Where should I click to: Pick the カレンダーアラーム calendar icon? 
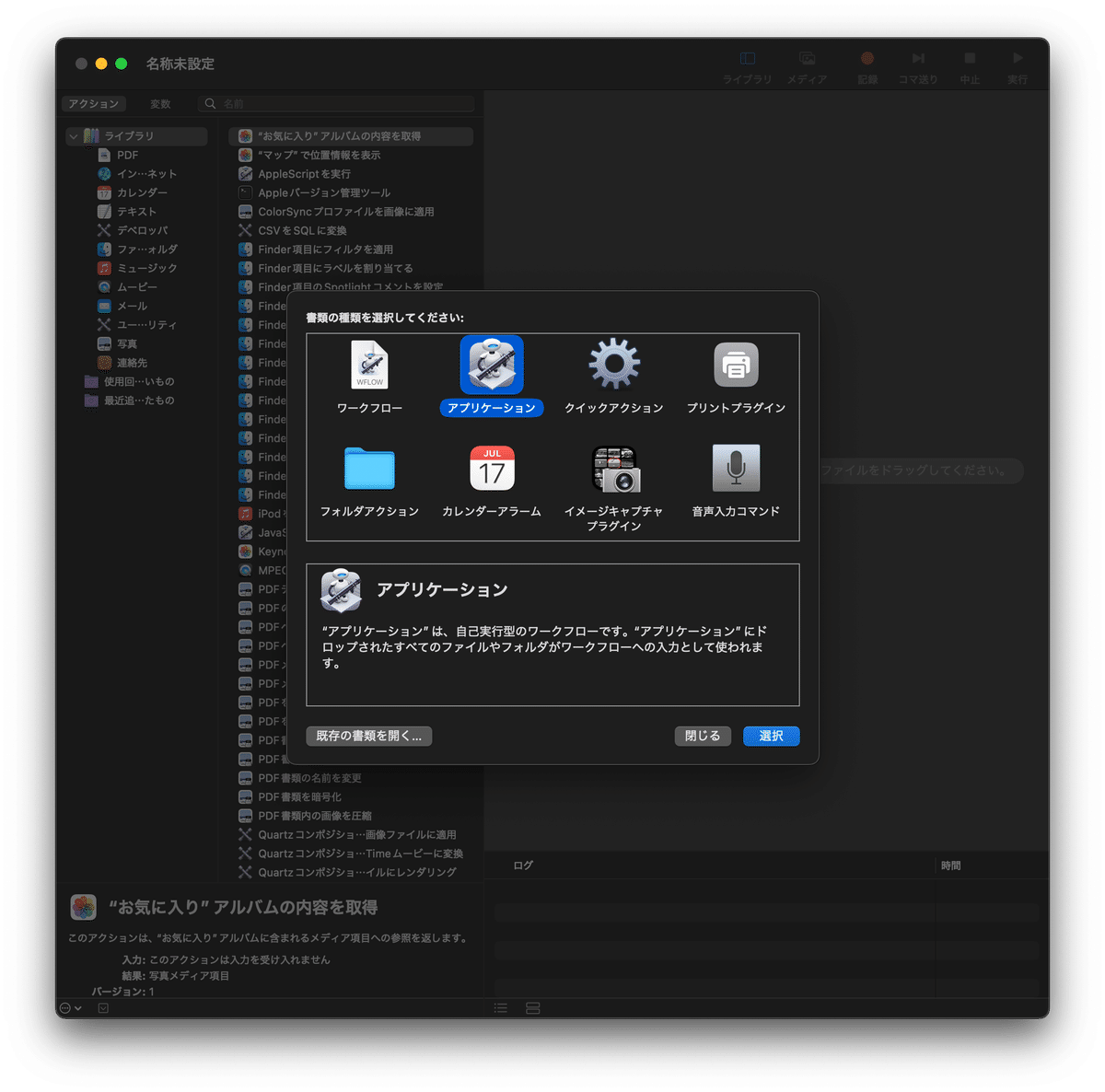pos(492,469)
